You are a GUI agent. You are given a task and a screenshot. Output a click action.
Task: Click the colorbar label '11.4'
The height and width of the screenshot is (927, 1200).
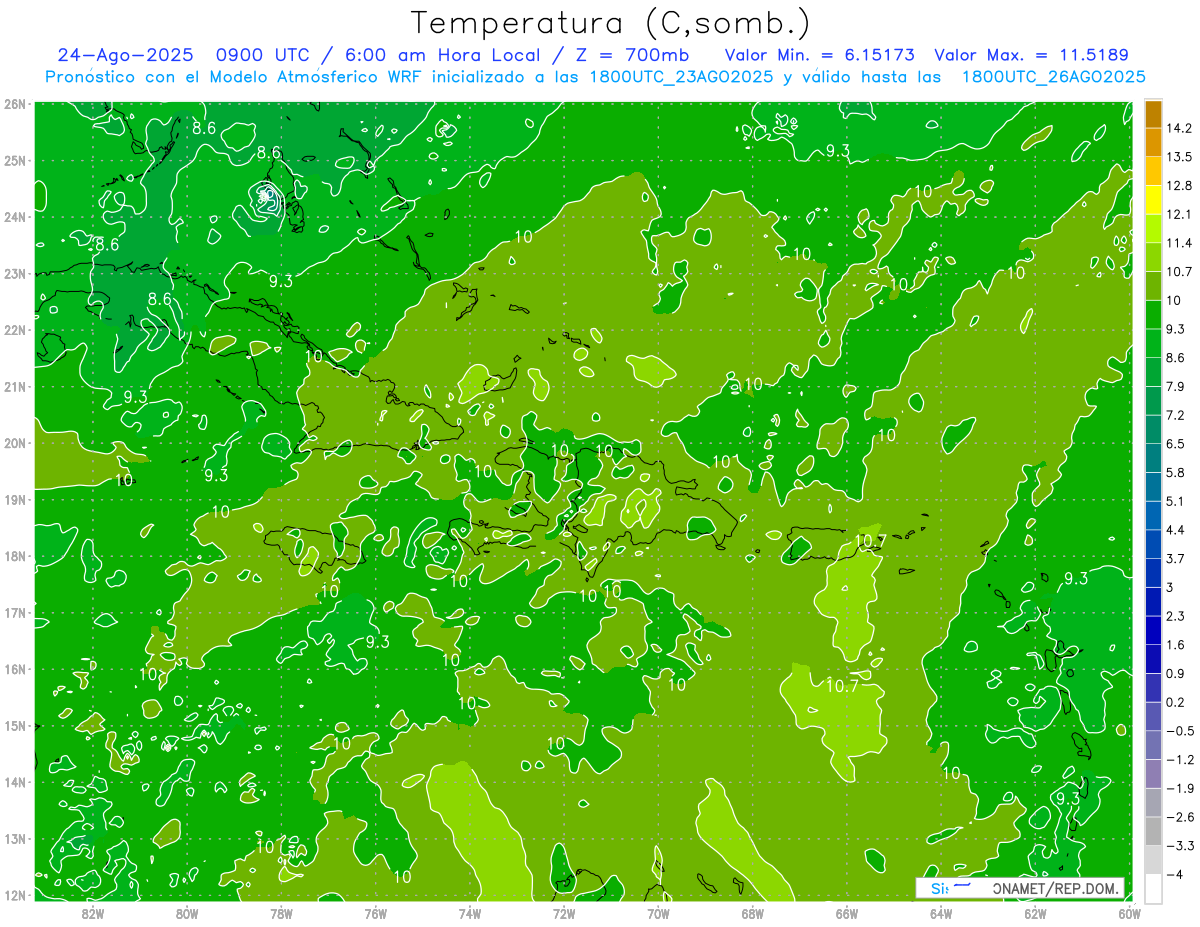[1181, 242]
